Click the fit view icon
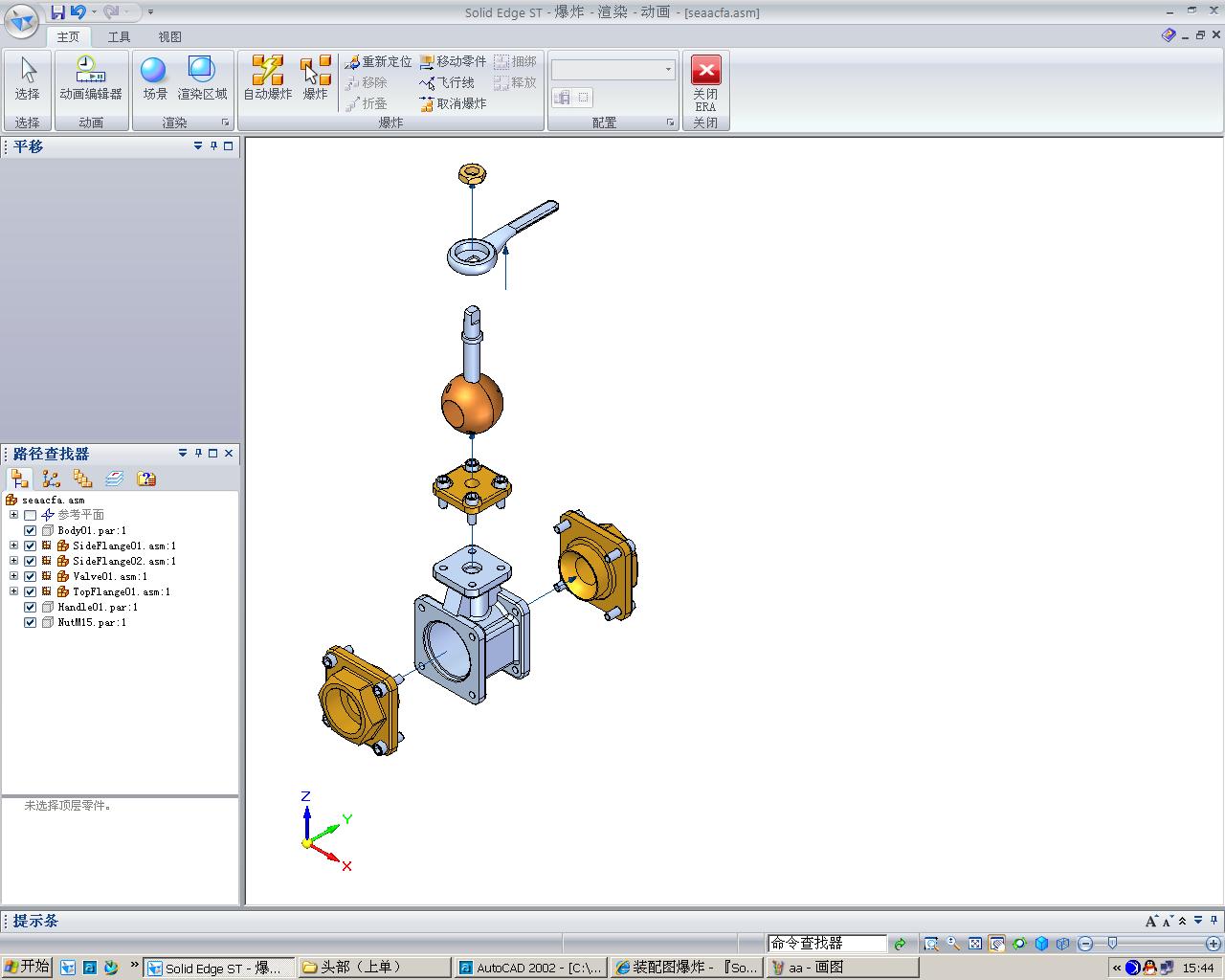Image resolution: width=1225 pixels, height=980 pixels. tap(975, 944)
